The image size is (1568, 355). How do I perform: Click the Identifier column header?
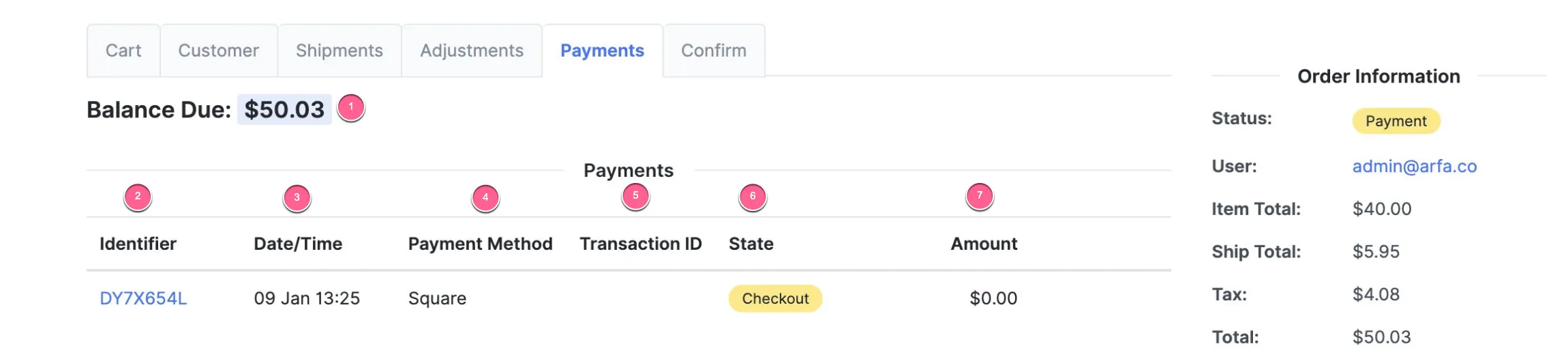pos(138,244)
